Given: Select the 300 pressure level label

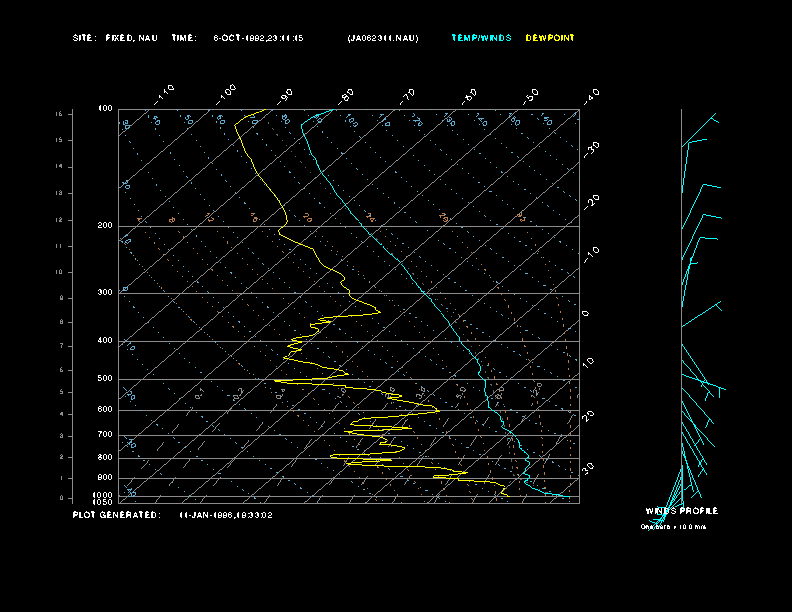Looking at the screenshot, I should tap(105, 293).
